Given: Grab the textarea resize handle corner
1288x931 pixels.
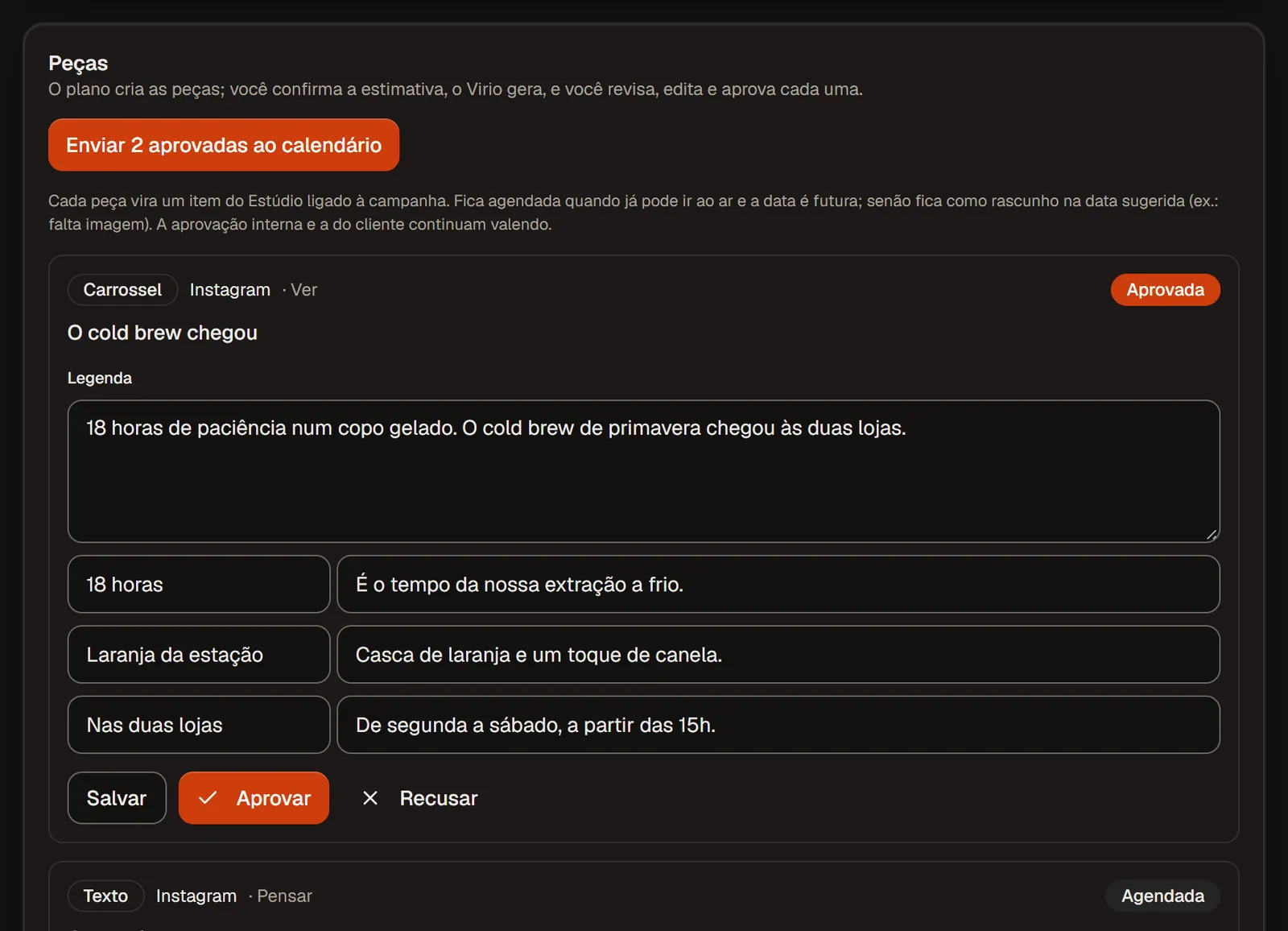Looking at the screenshot, I should click(1212, 535).
